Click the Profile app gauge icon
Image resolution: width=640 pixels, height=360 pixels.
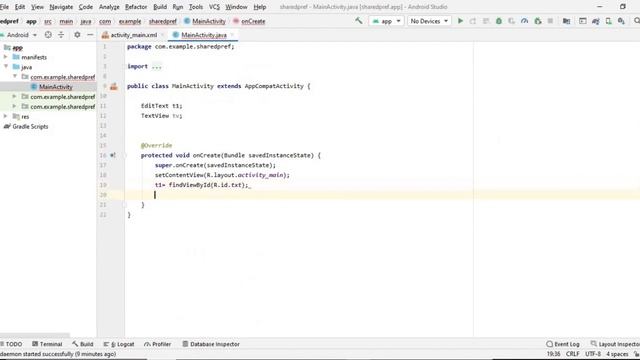click(x=524, y=21)
